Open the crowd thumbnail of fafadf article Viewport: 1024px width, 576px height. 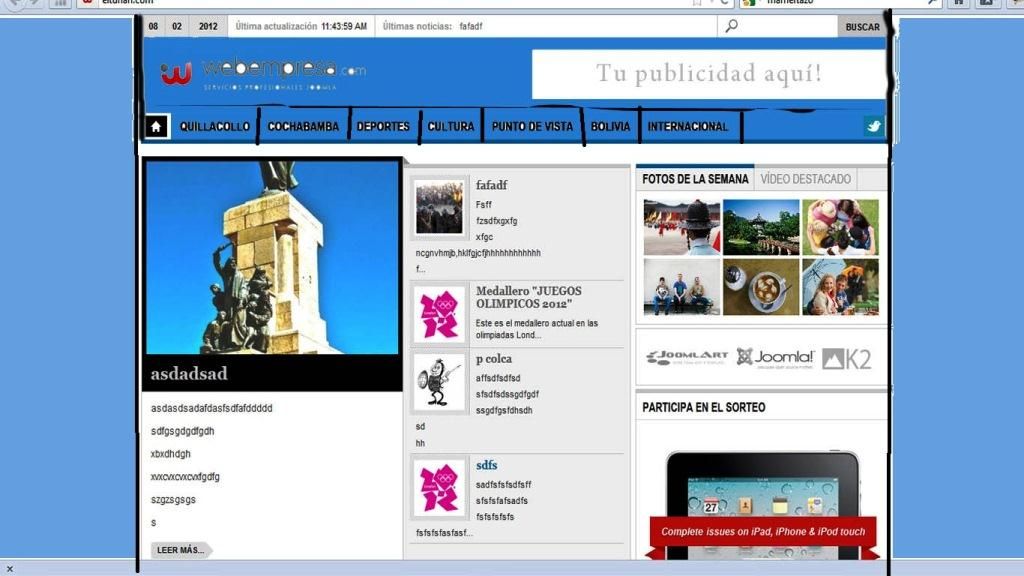[x=439, y=208]
